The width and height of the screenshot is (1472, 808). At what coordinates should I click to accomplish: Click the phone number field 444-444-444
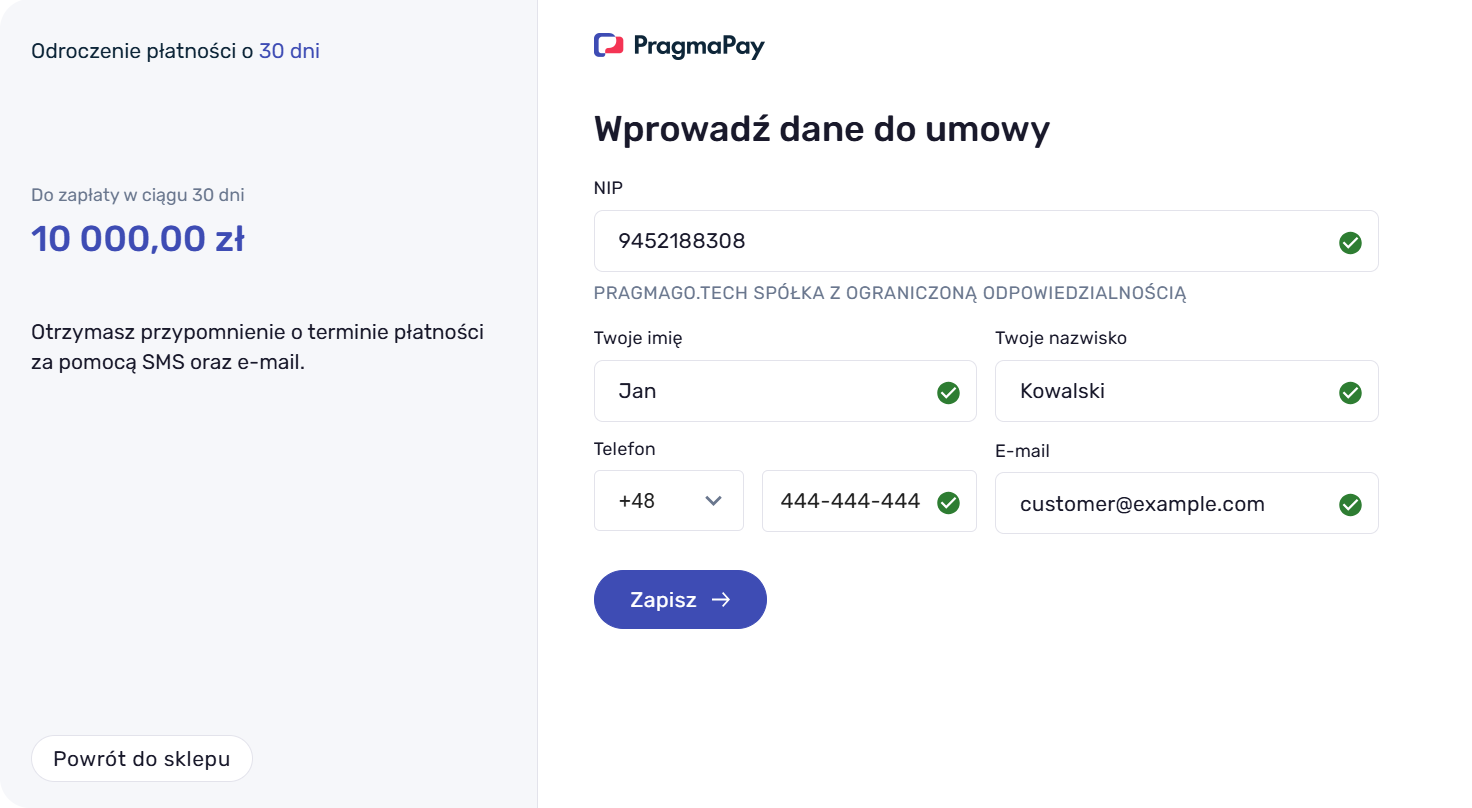850,501
